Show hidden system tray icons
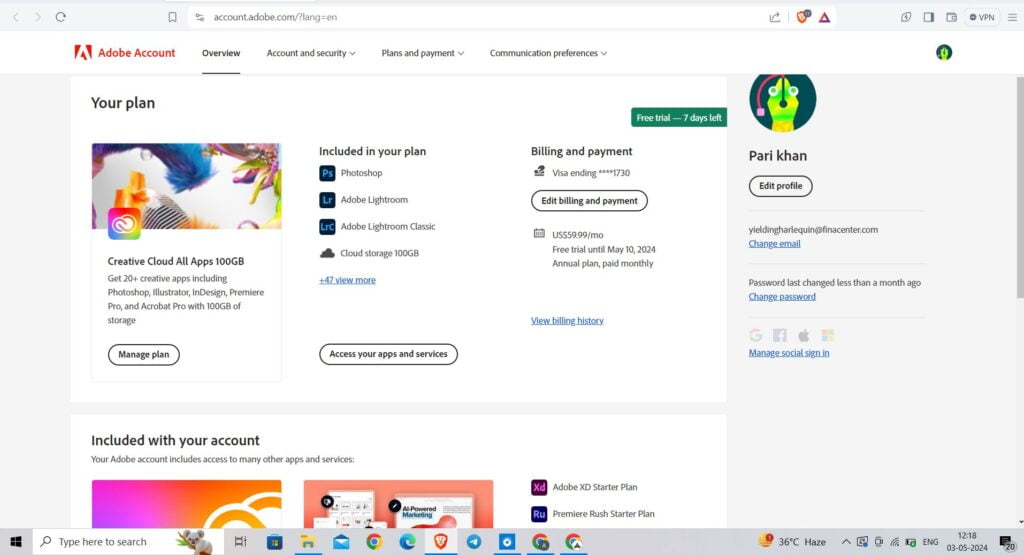Image resolution: width=1024 pixels, height=555 pixels. 846,542
